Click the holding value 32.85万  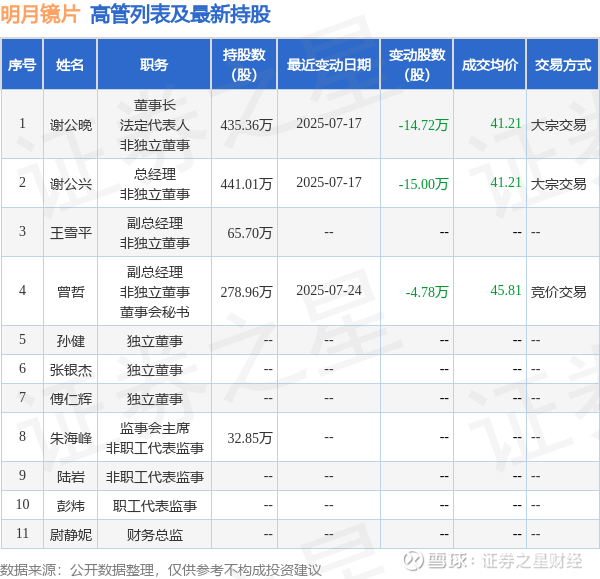click(x=249, y=438)
